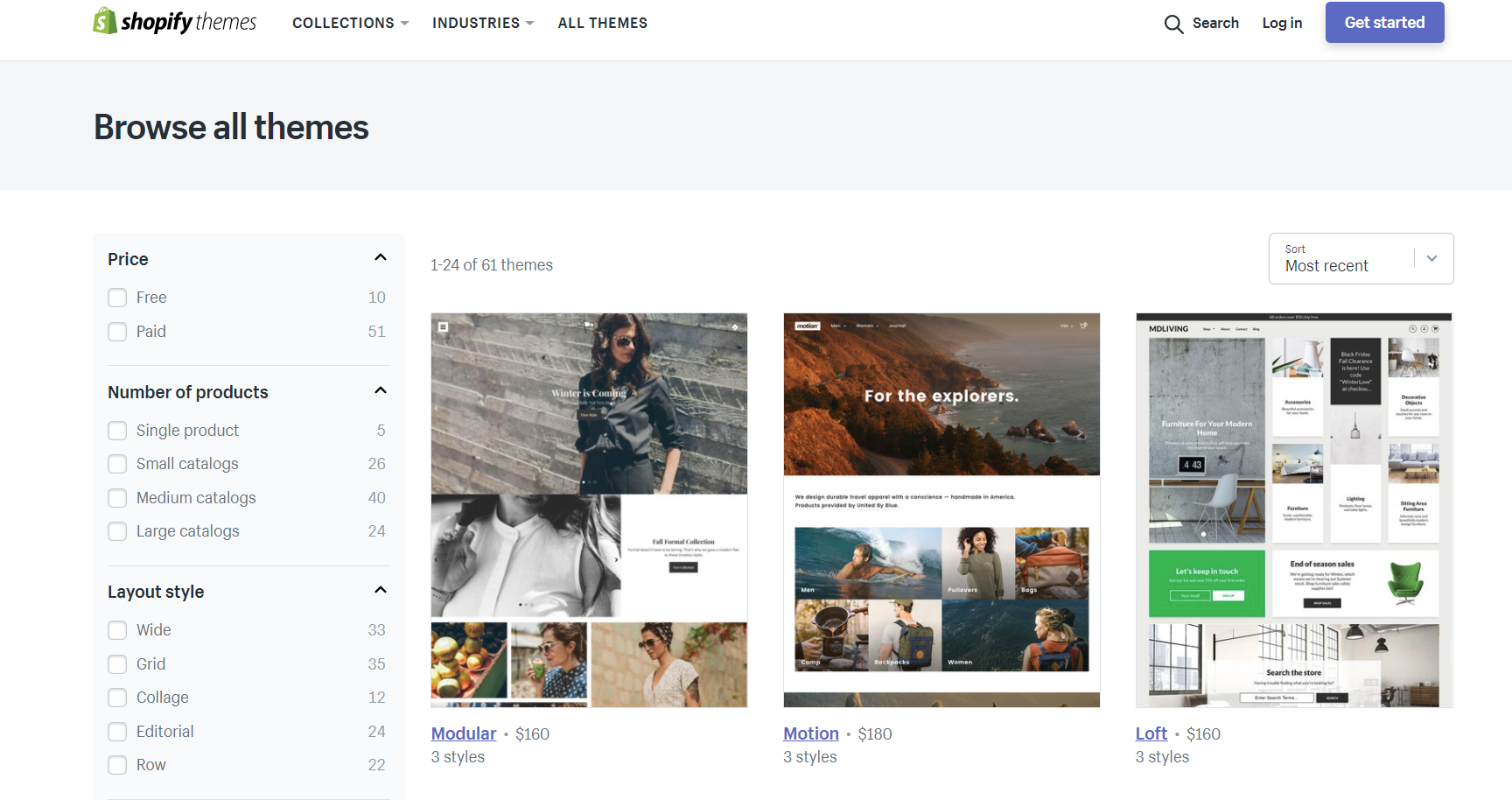The image size is (1512, 800).
Task: Open the Sort Most recent dropdown
Action: click(x=1361, y=259)
